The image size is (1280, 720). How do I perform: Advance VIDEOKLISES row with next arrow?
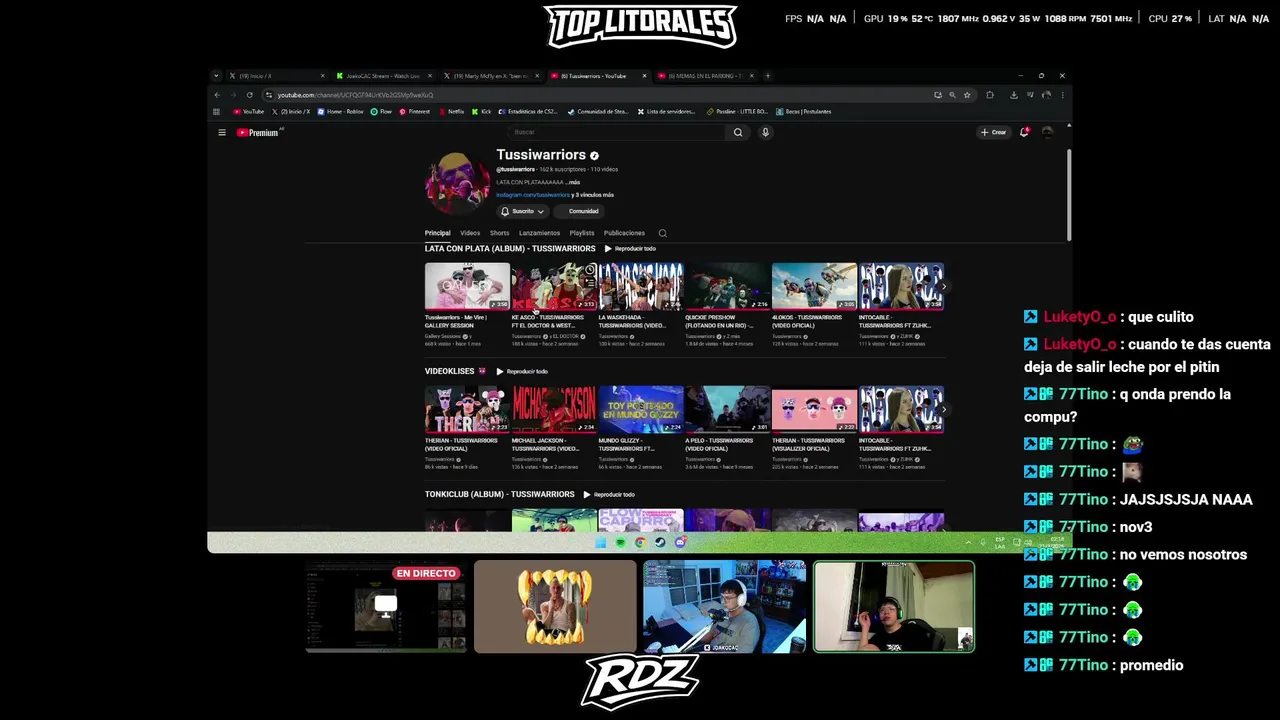[x=943, y=410]
